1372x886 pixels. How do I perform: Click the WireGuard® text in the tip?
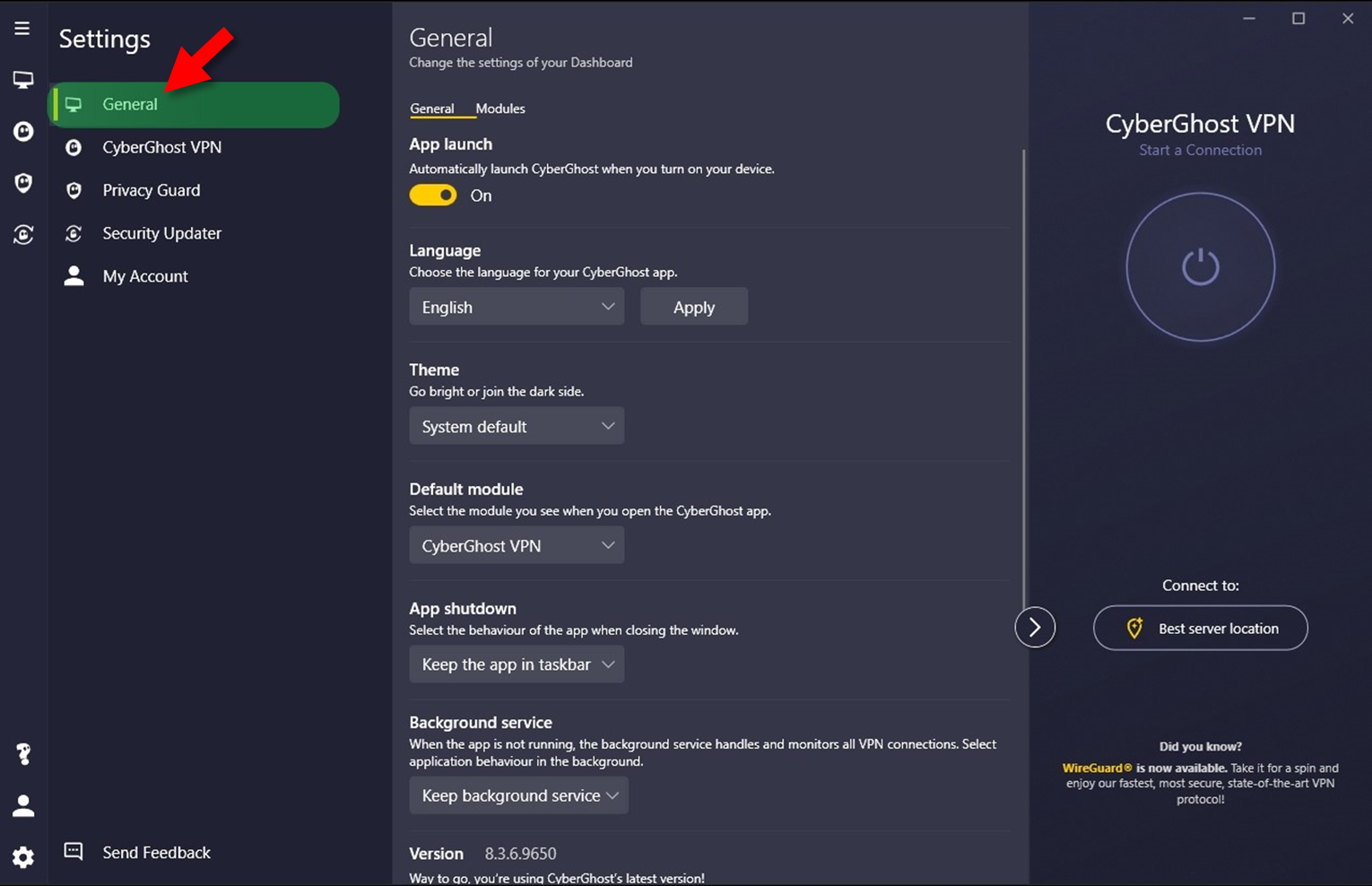pos(1098,768)
